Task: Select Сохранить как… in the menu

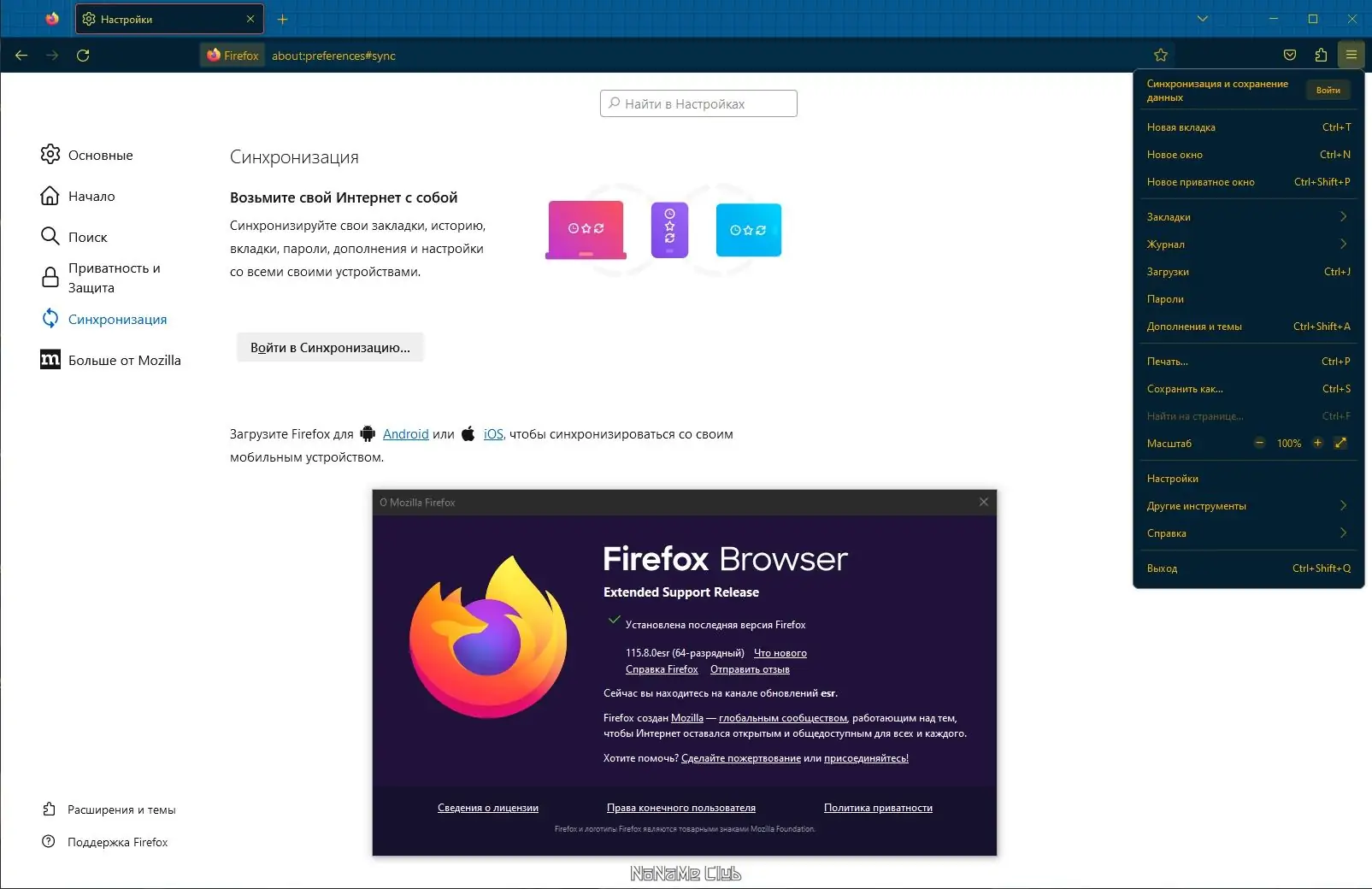Action: pos(1248,389)
